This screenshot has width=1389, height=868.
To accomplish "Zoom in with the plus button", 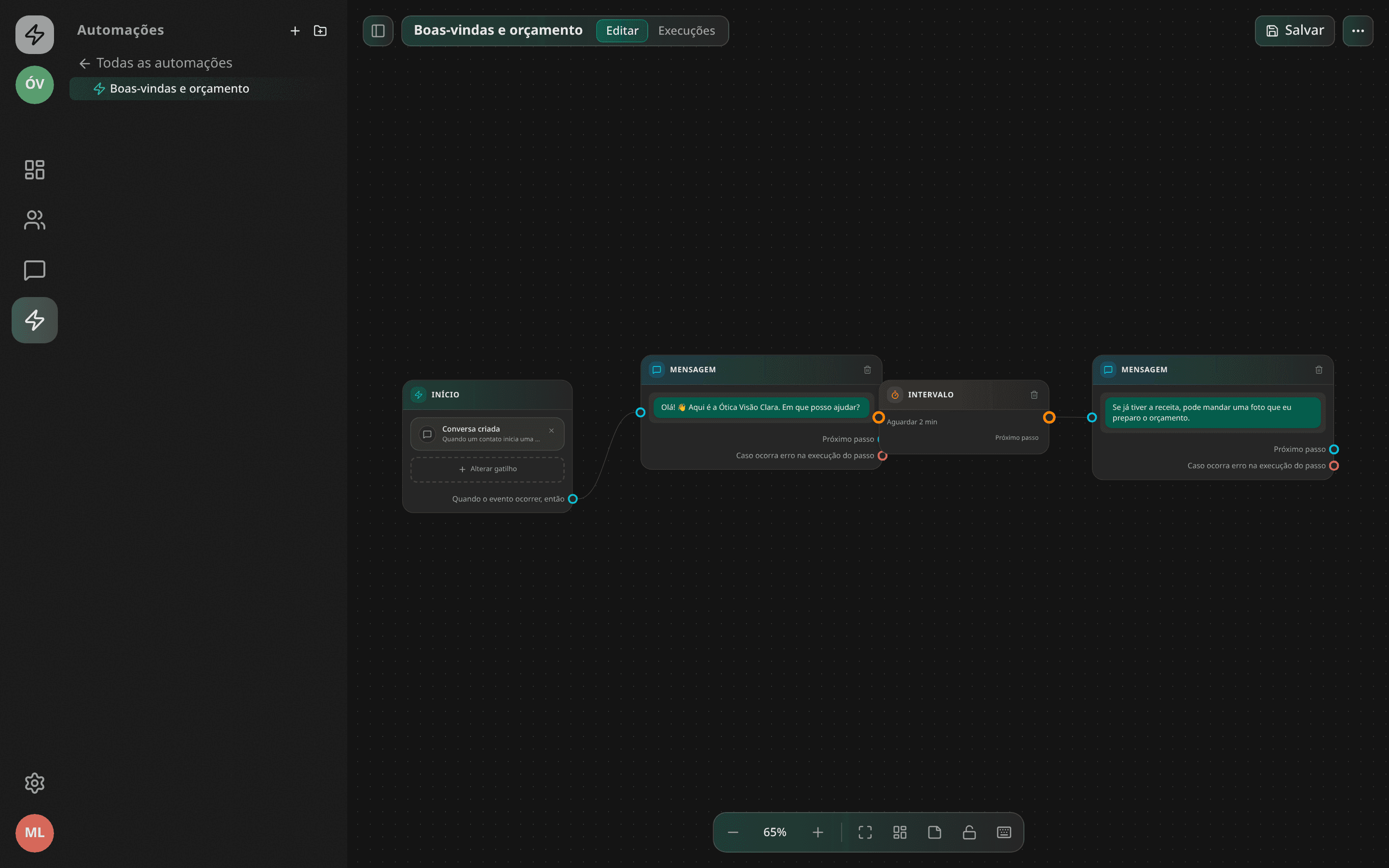I will tap(818, 832).
